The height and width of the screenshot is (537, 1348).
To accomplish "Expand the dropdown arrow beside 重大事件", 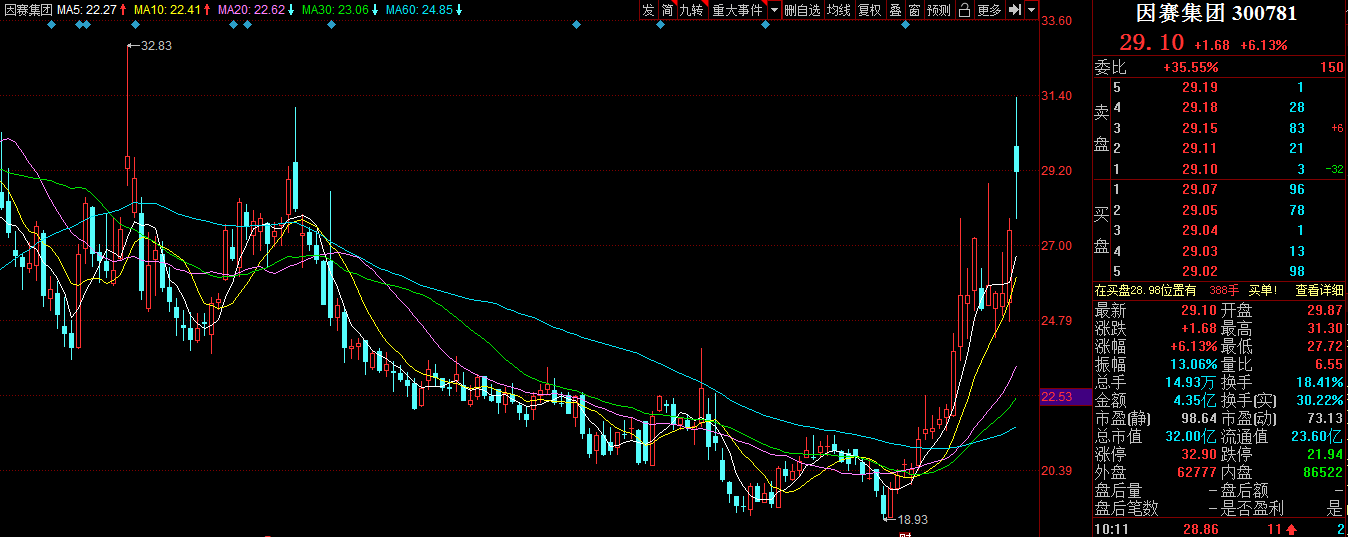I will 773,10.
